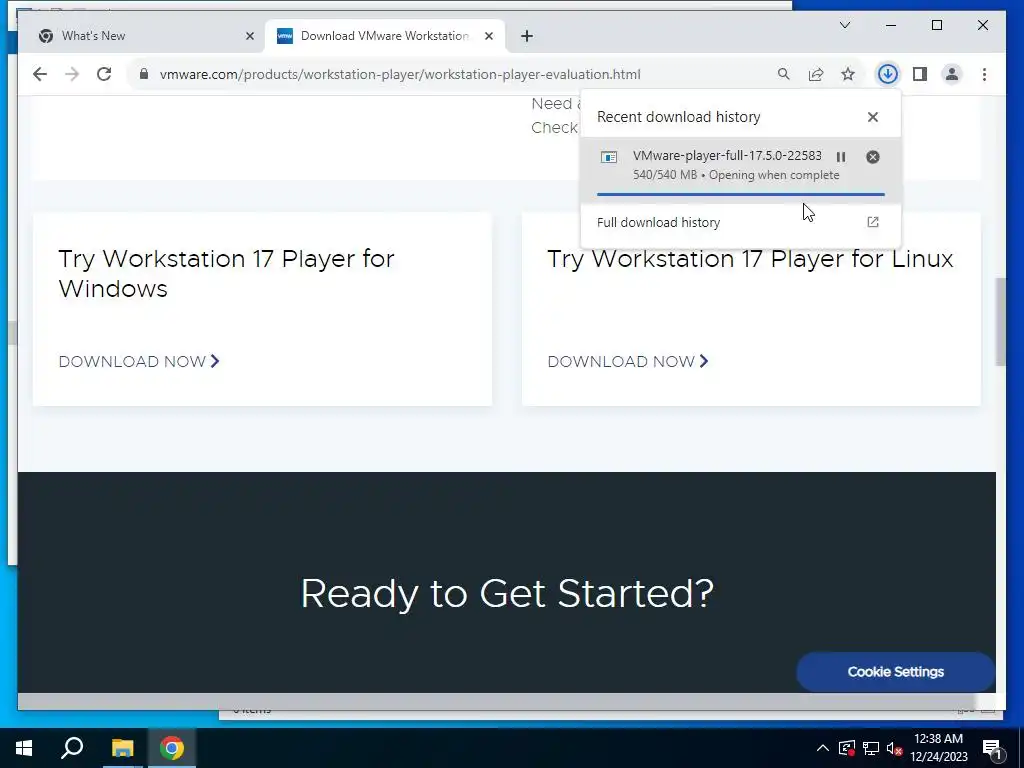Viewport: 1024px width, 768px height.
Task: Click the VMware-player-full-17.5.0 file icon
Action: point(609,157)
